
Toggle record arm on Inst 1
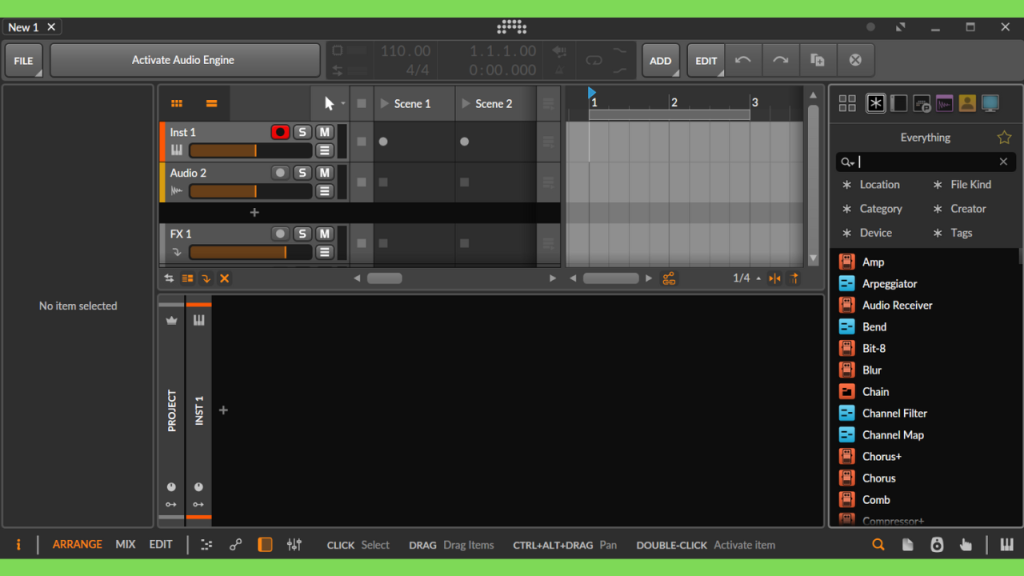[x=280, y=132]
